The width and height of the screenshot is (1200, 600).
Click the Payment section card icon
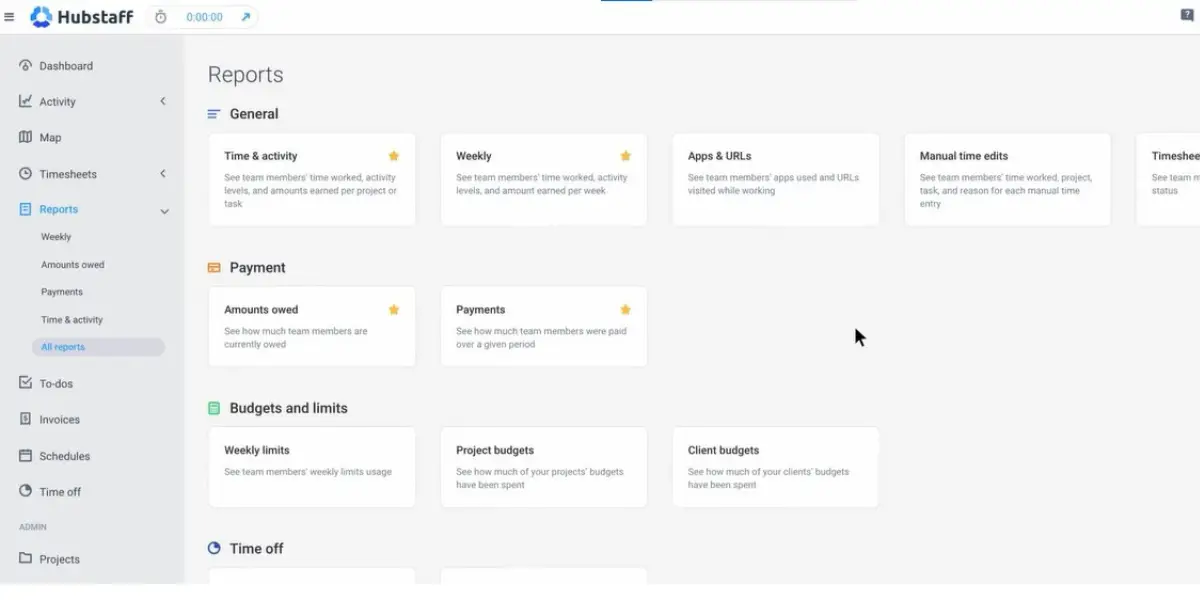point(214,268)
